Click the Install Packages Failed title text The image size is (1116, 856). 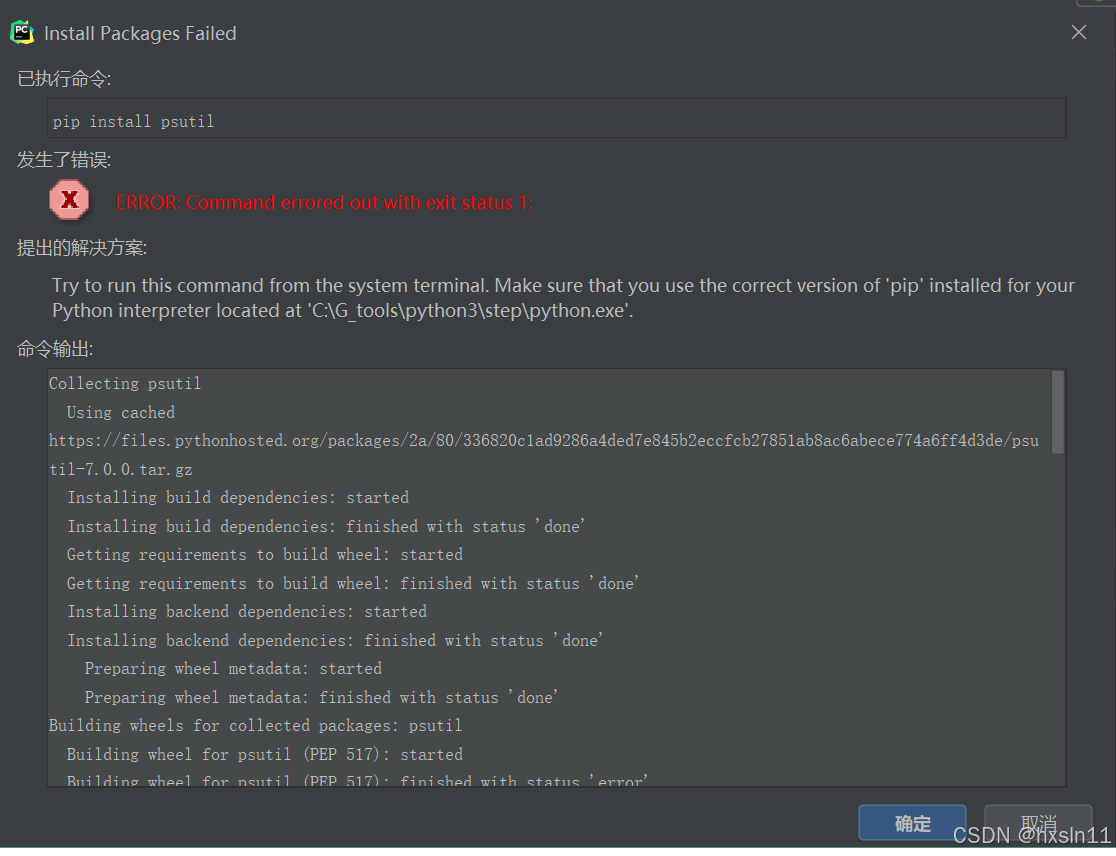pyautogui.click(x=139, y=33)
